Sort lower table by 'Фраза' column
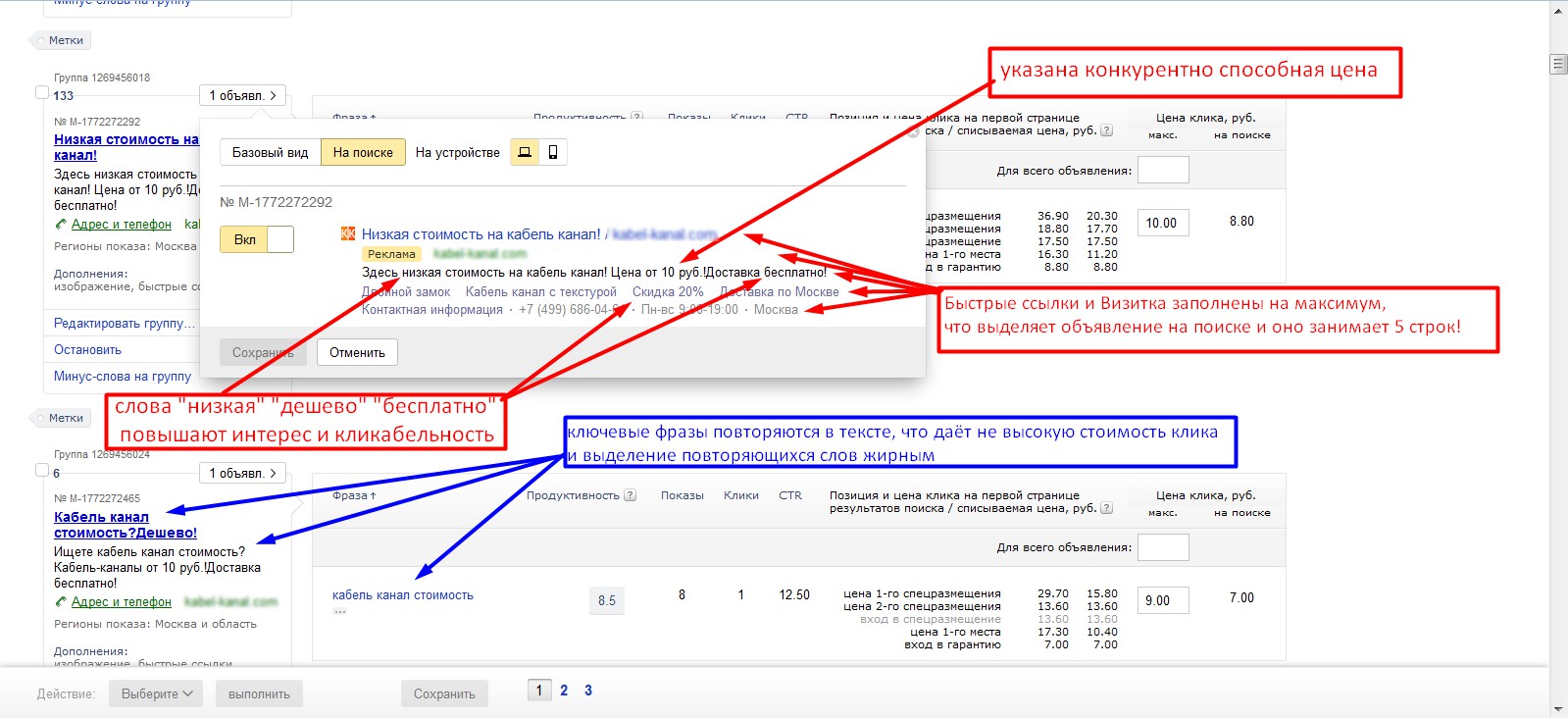This screenshot has height=718, width=1568. coord(354,495)
